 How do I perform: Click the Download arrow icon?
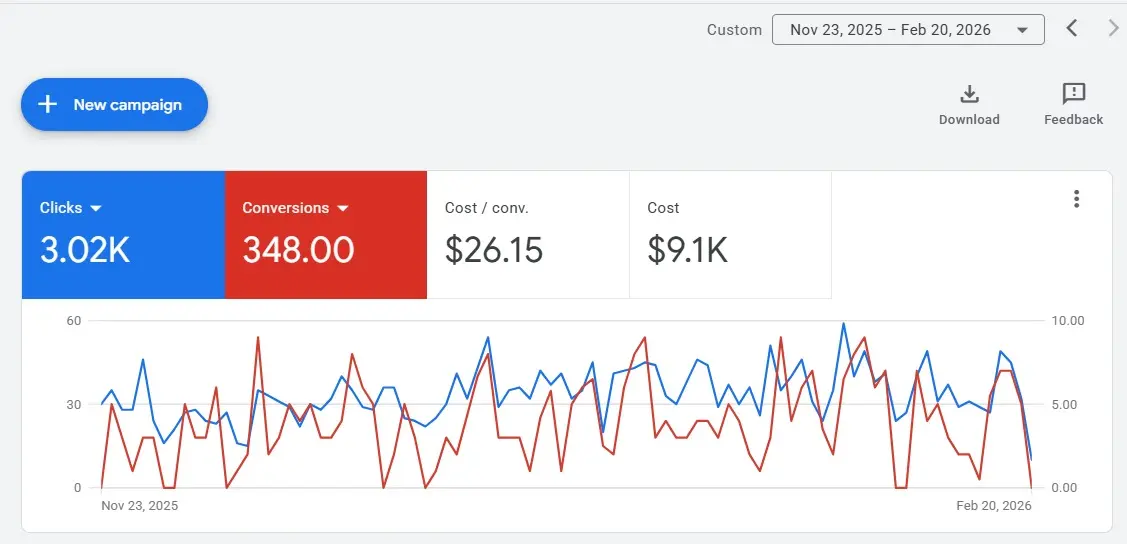point(969,94)
